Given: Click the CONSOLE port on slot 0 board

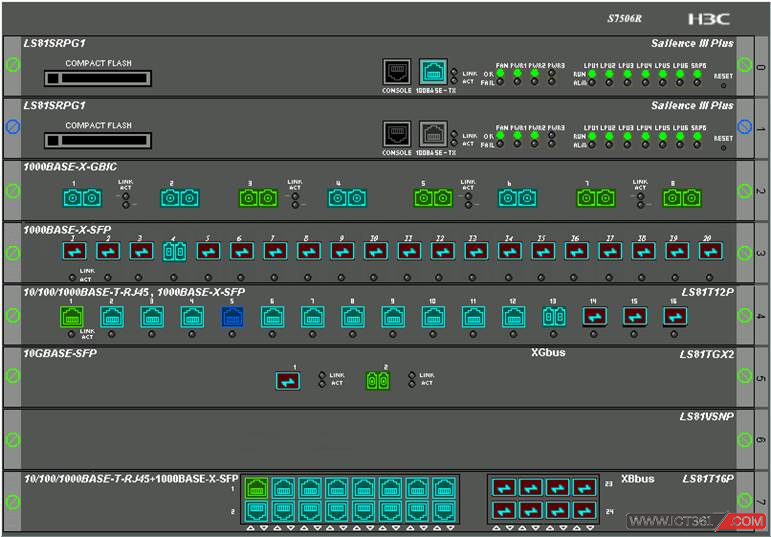Looking at the screenshot, I should (x=397, y=72).
